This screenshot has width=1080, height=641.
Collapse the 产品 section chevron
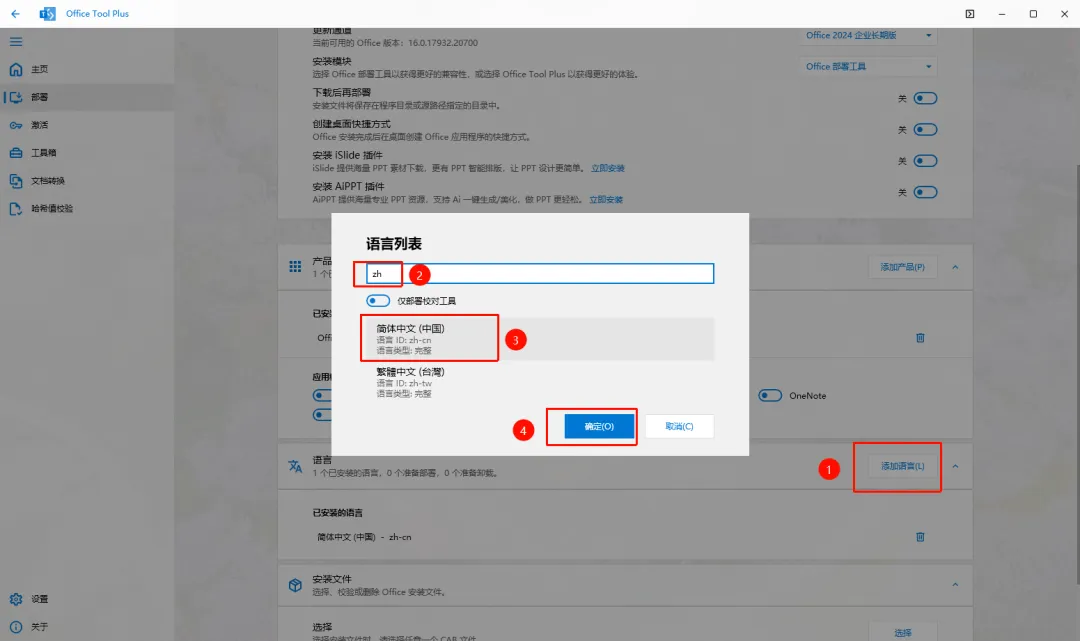pos(955,267)
